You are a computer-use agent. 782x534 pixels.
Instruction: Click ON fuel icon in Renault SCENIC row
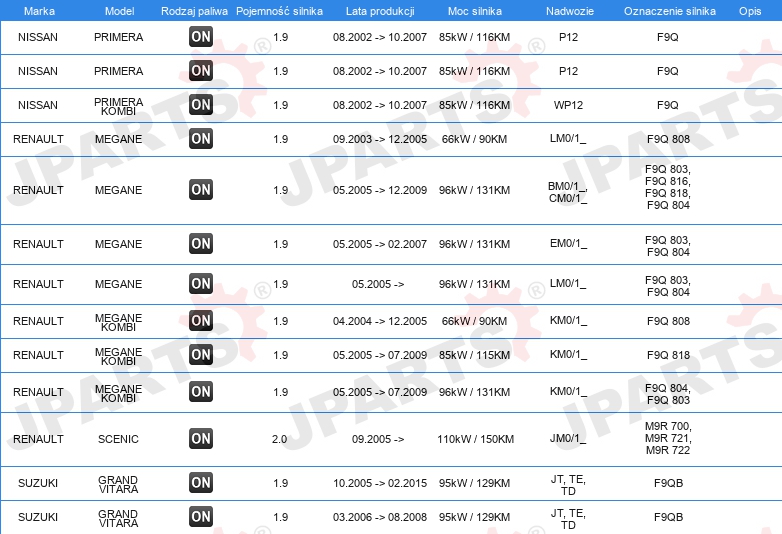[201, 438]
